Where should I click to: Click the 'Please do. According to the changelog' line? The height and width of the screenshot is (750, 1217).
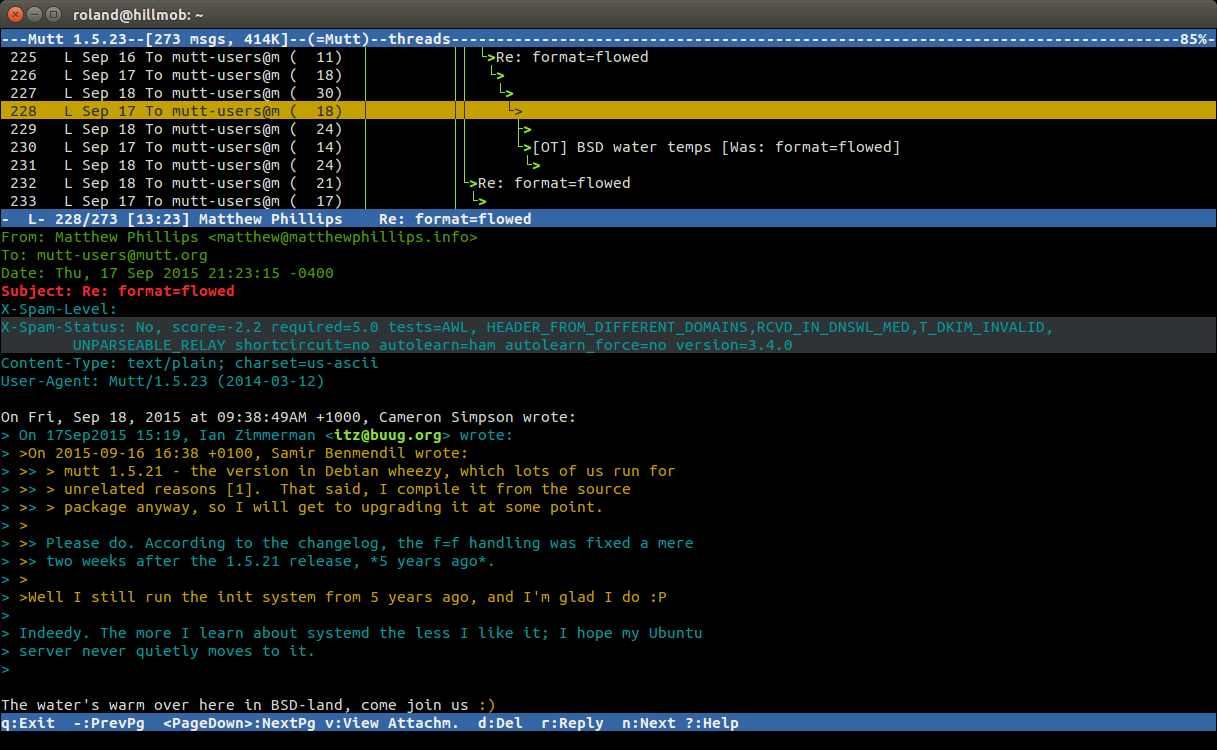click(x=347, y=543)
